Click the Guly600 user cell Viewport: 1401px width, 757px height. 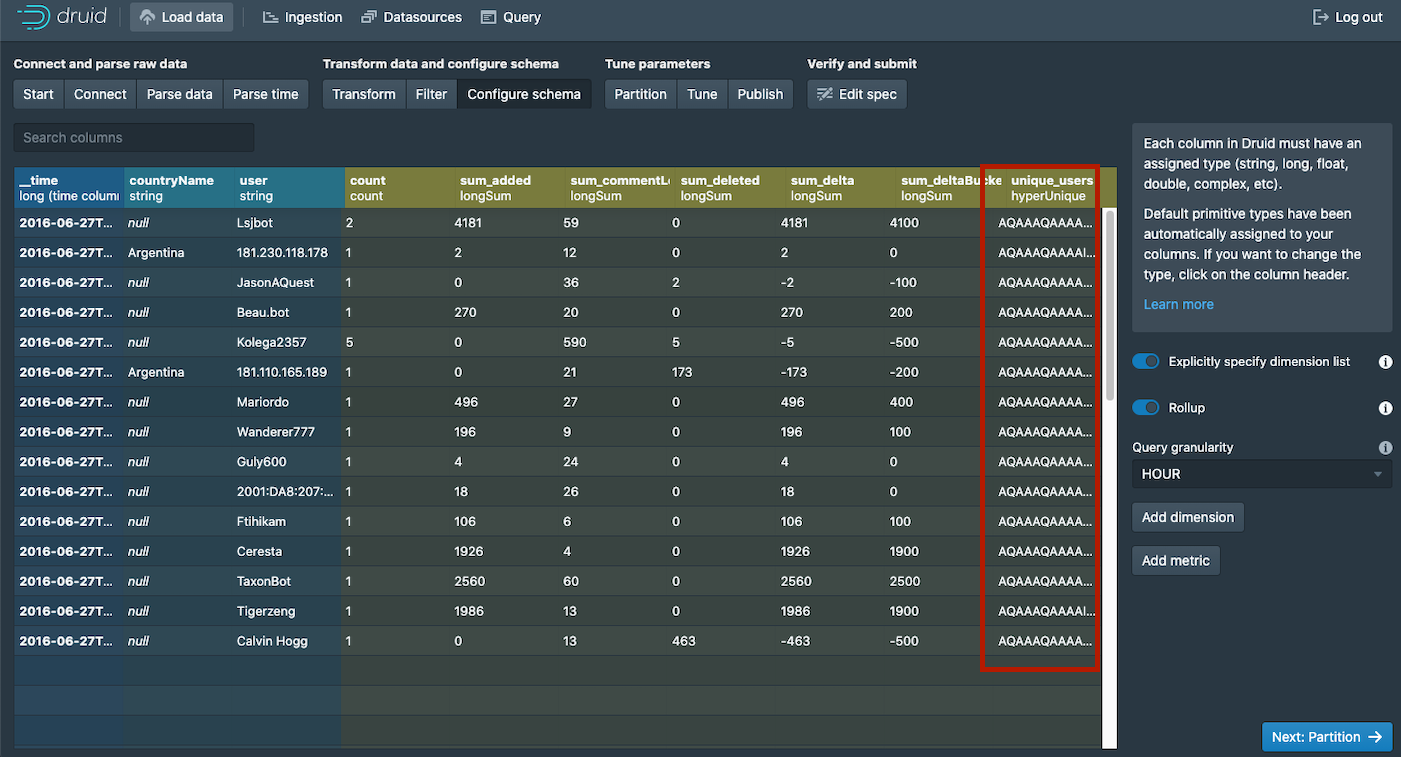[288, 462]
